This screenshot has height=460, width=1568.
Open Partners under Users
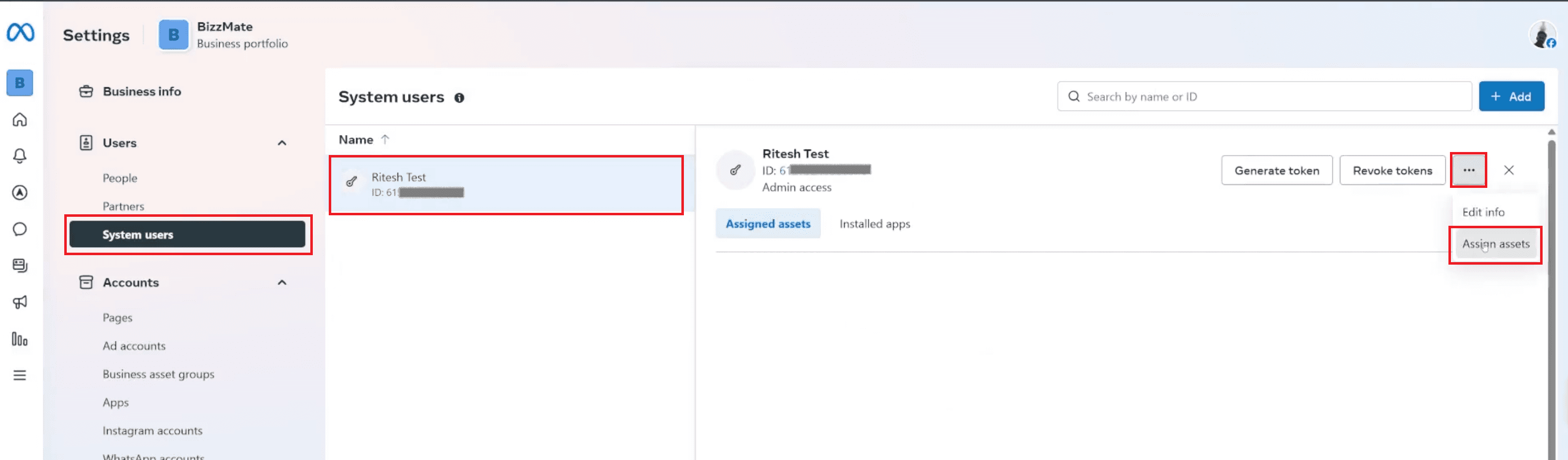click(123, 206)
